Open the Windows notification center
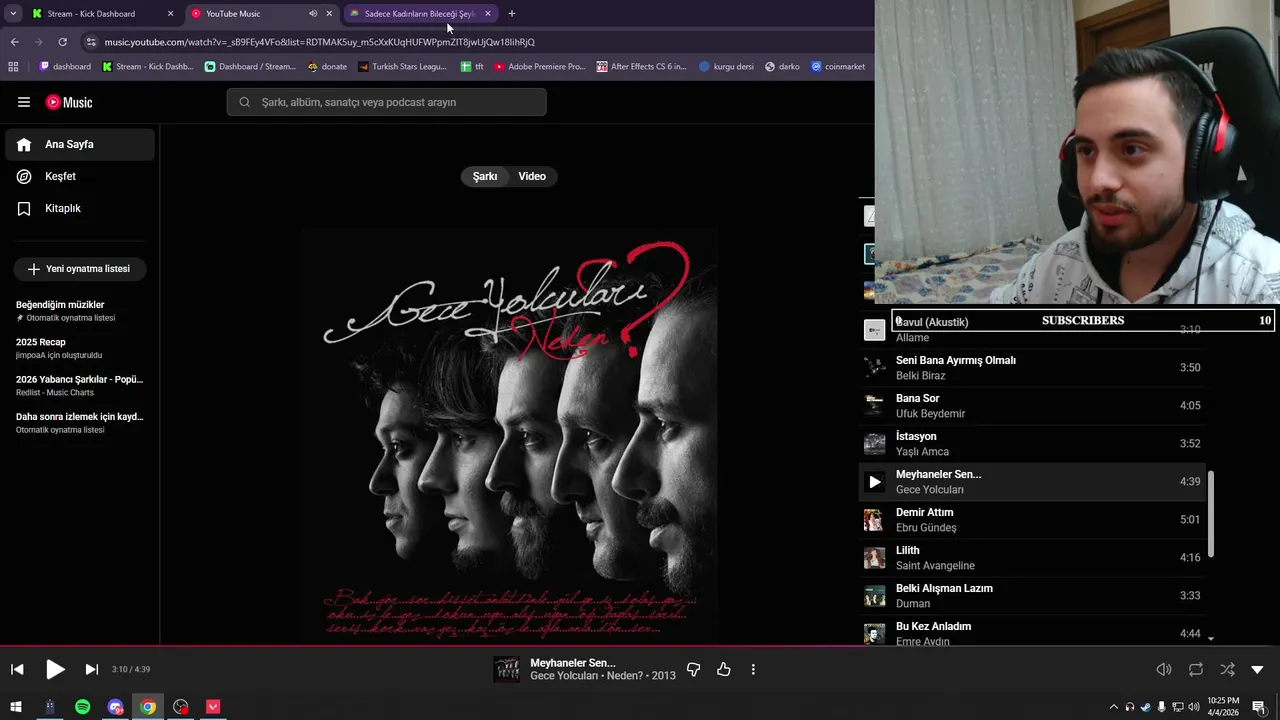 click(1259, 707)
